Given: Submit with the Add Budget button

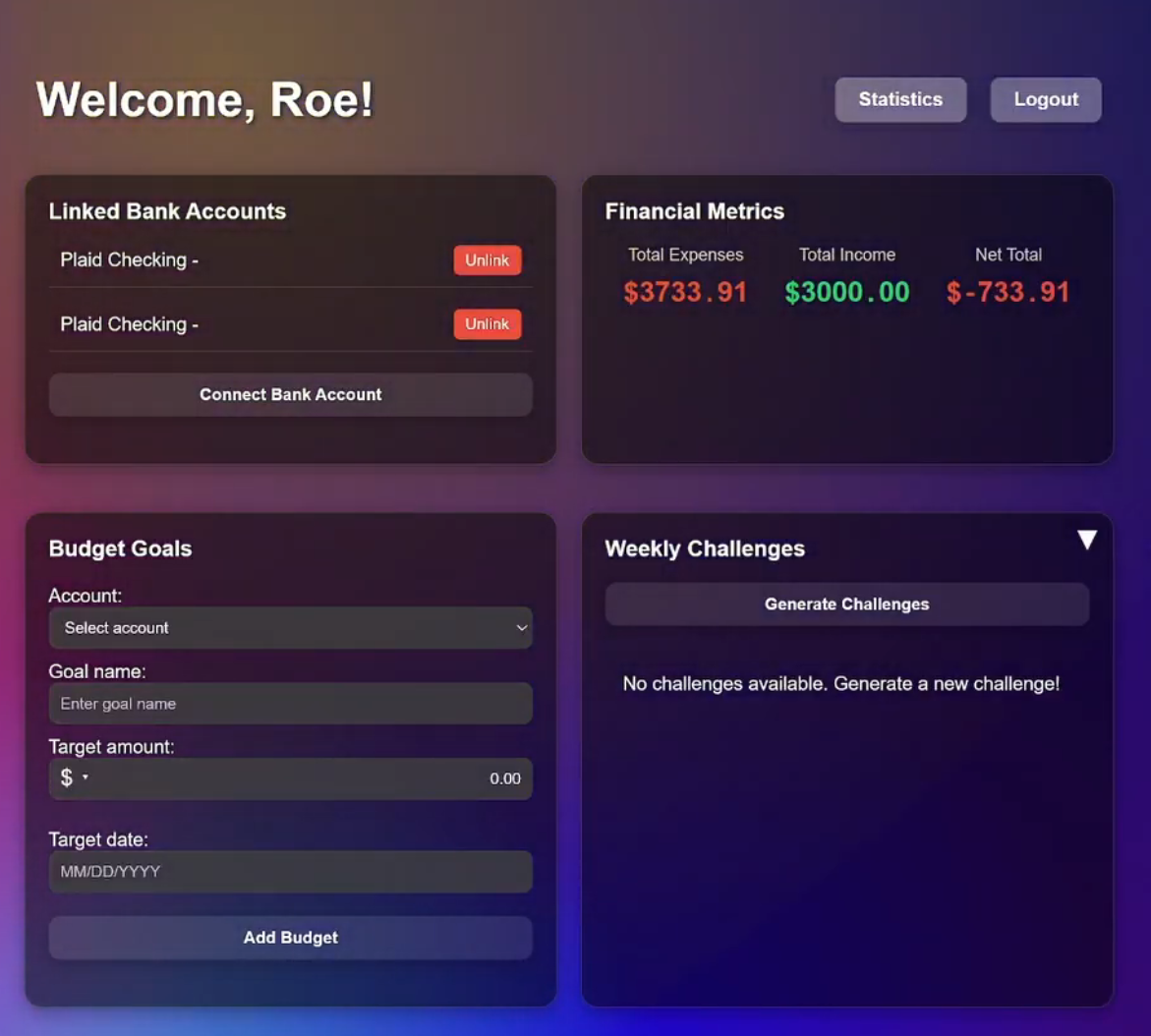Looking at the screenshot, I should (290, 938).
